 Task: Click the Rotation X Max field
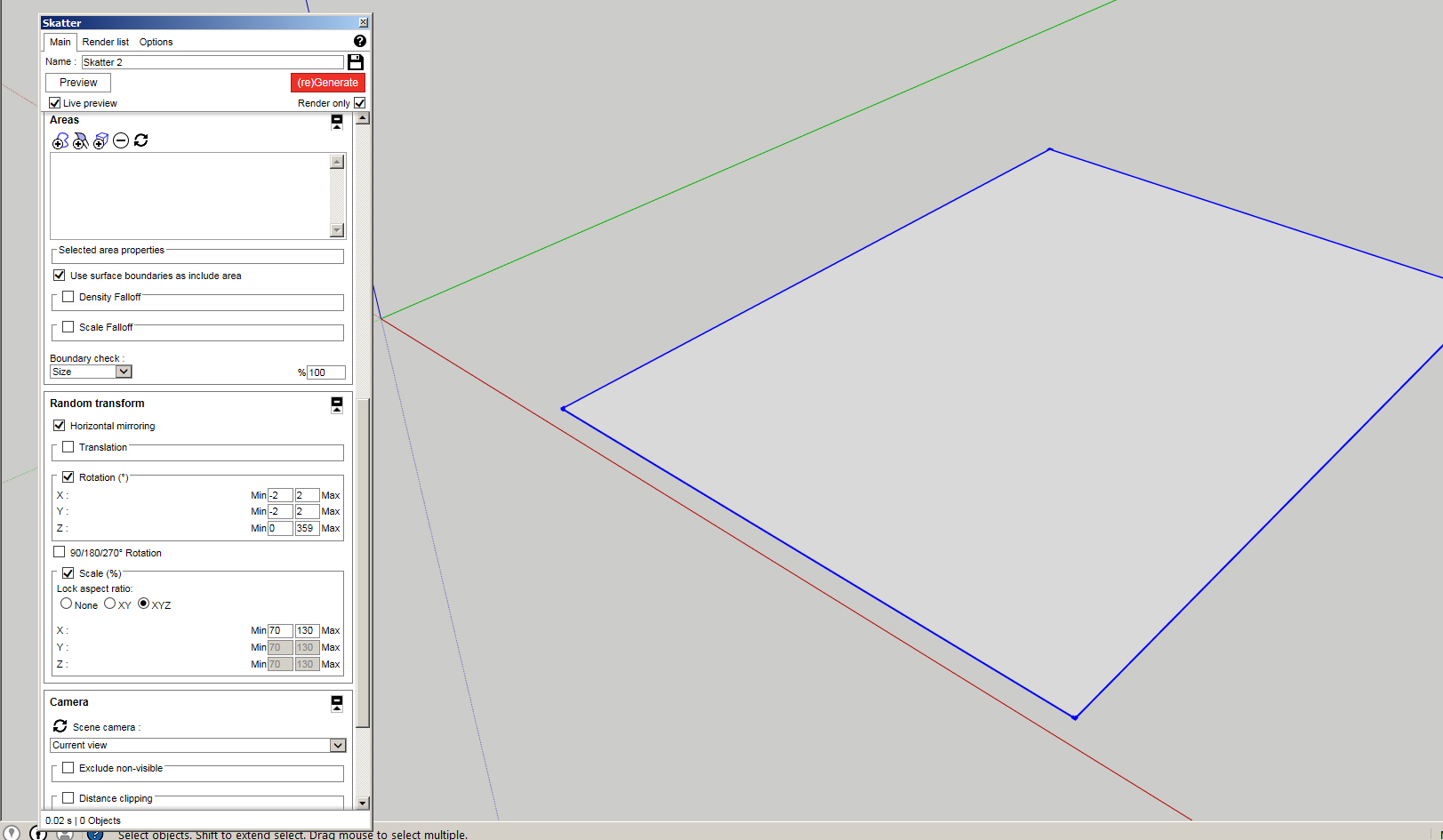click(307, 495)
